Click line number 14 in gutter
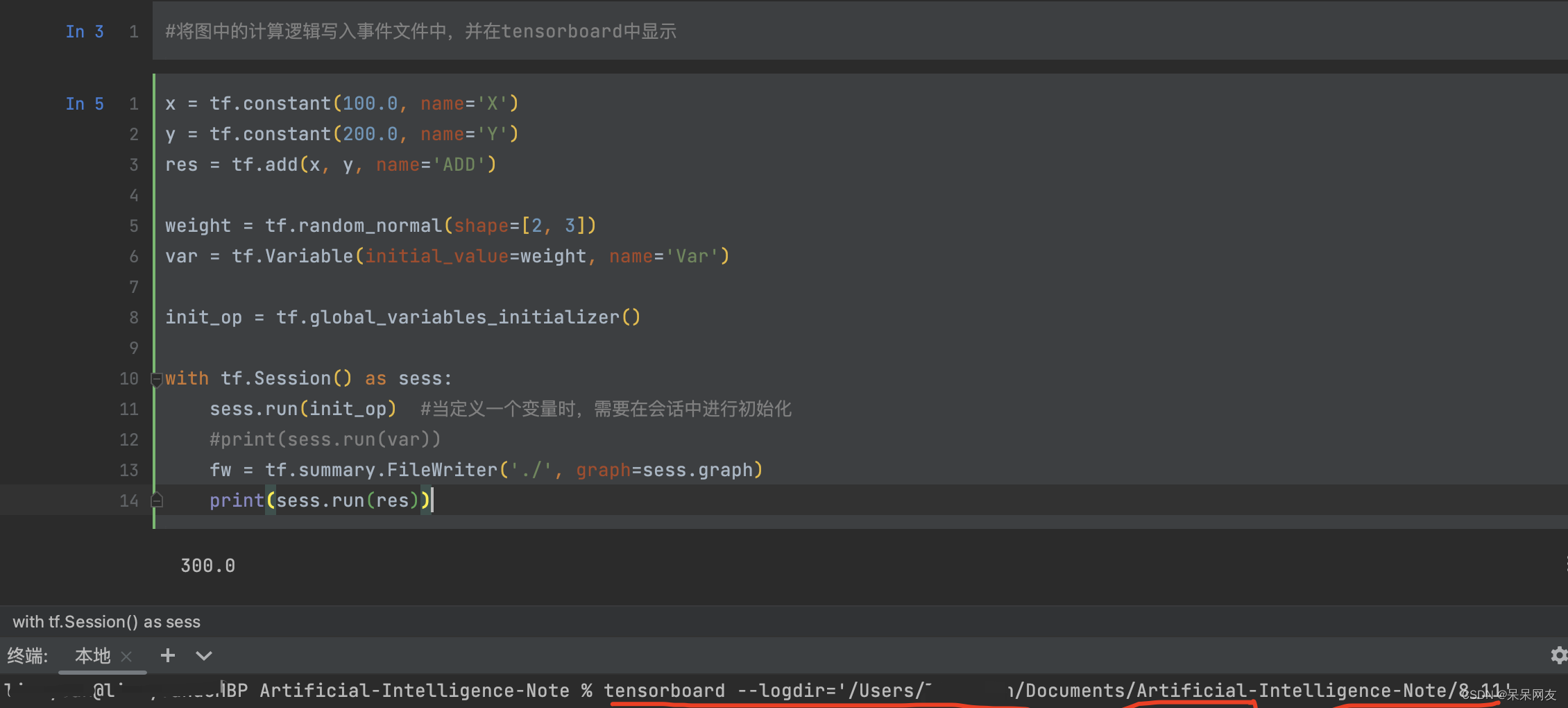This screenshot has width=1568, height=708. pos(129,500)
